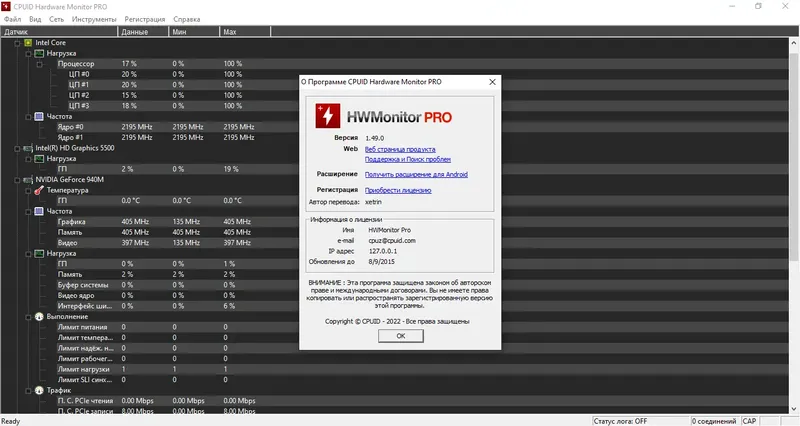
Task: Close the О Программе dialog with X
Action: click(492, 82)
